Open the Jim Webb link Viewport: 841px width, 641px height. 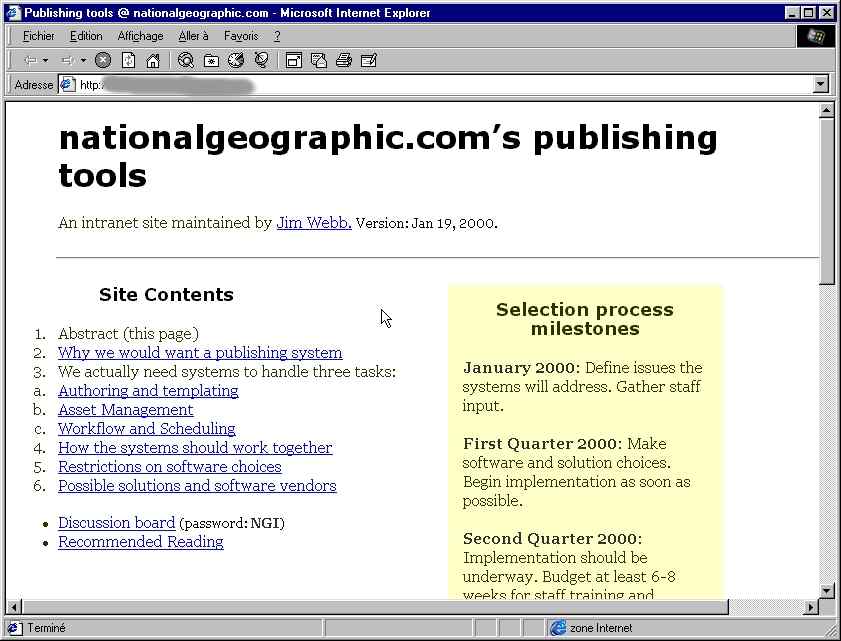[314, 223]
